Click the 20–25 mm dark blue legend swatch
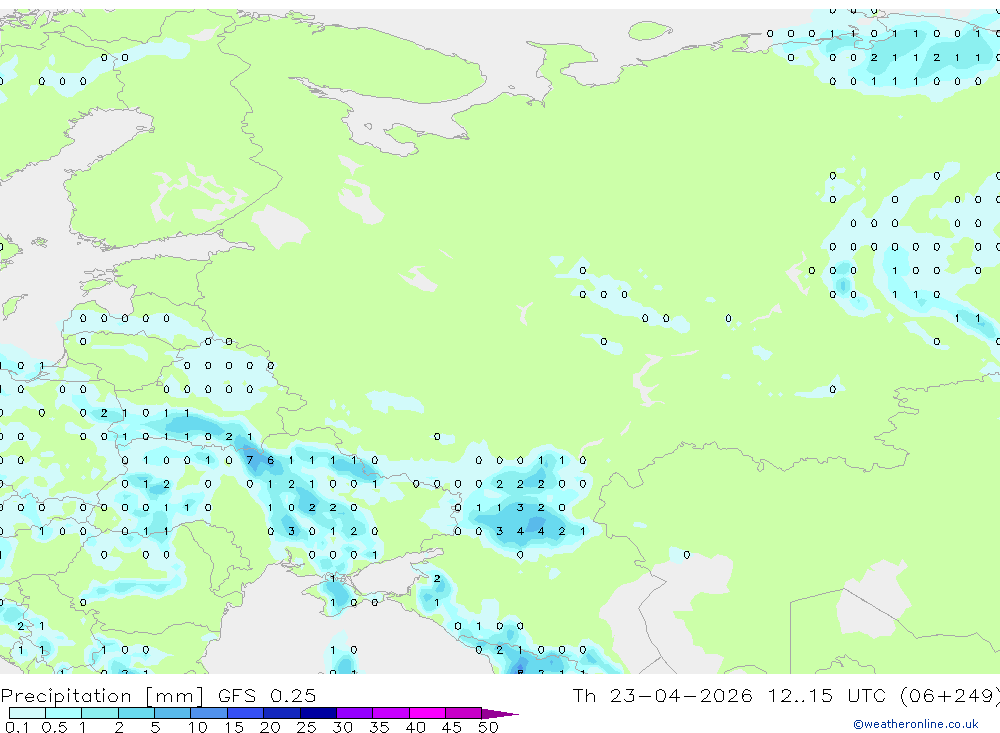 coord(281,713)
